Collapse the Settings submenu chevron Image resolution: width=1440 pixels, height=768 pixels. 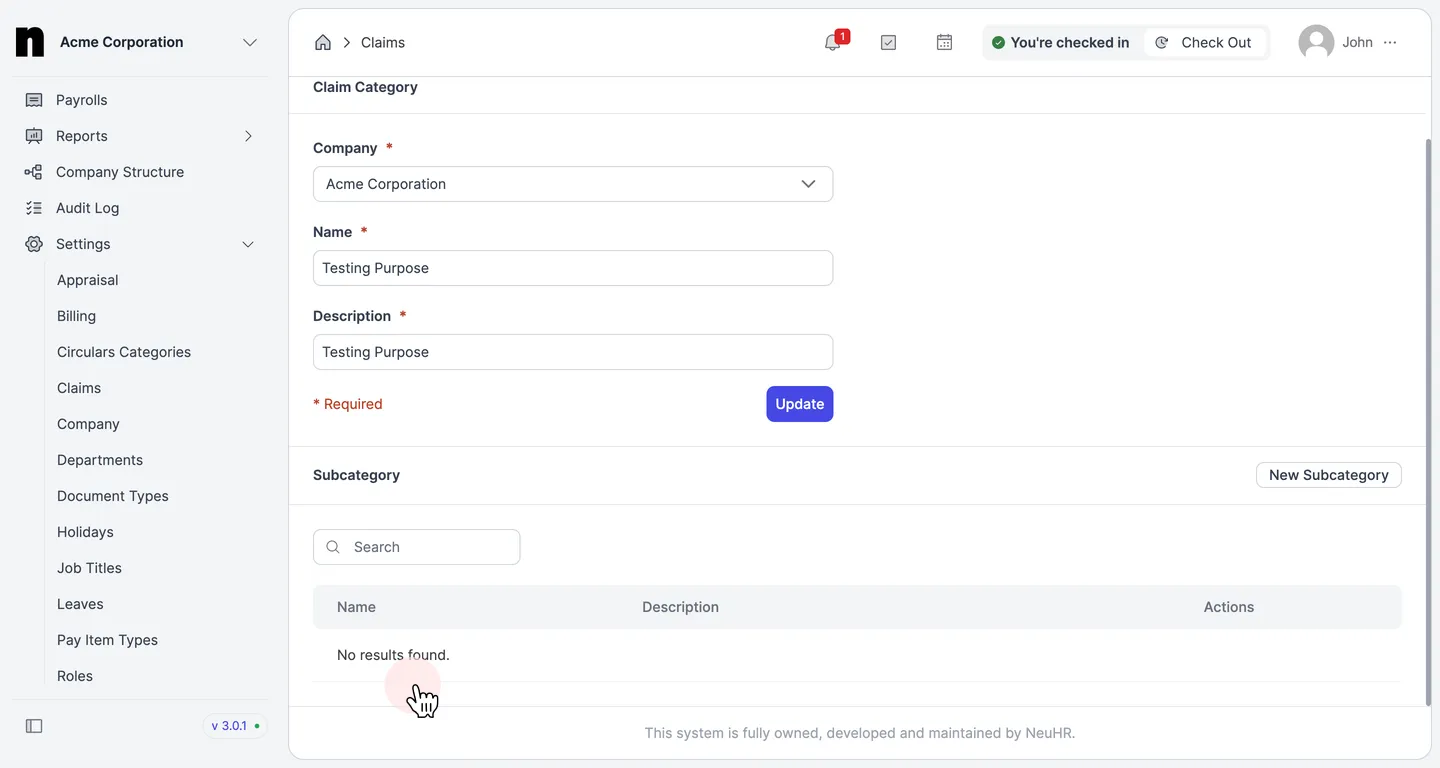click(248, 244)
